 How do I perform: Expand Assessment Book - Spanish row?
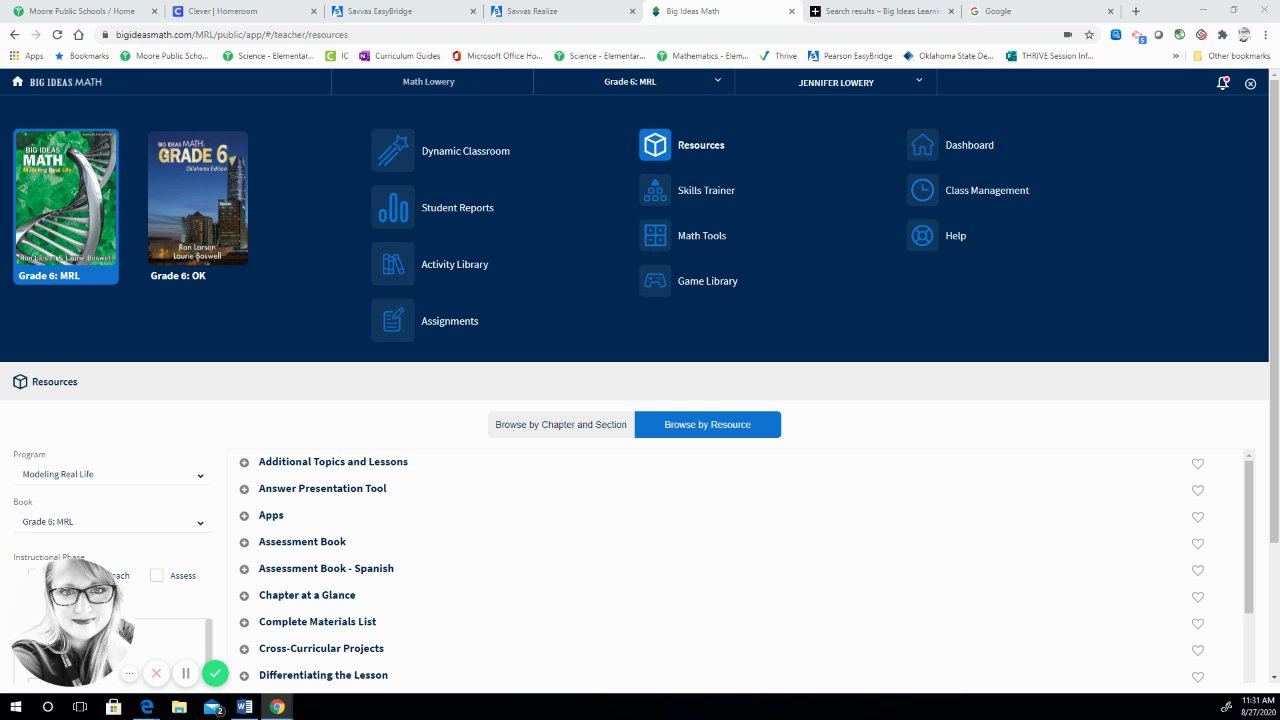pos(244,569)
